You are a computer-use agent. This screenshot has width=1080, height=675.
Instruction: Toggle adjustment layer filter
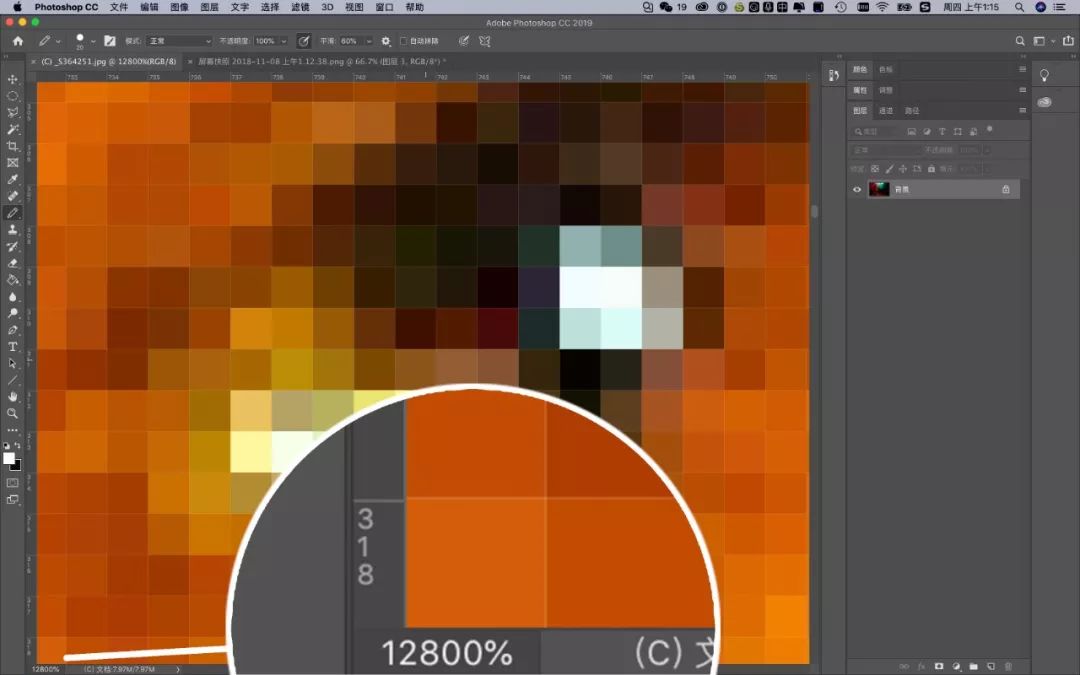pyautogui.click(x=927, y=132)
